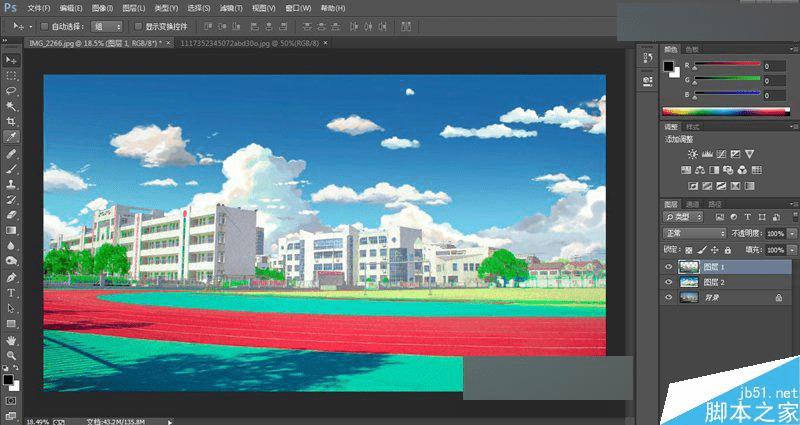Switch to the 通道 channels tab
Image resolution: width=800 pixels, height=425 pixels.
pyautogui.click(x=692, y=204)
